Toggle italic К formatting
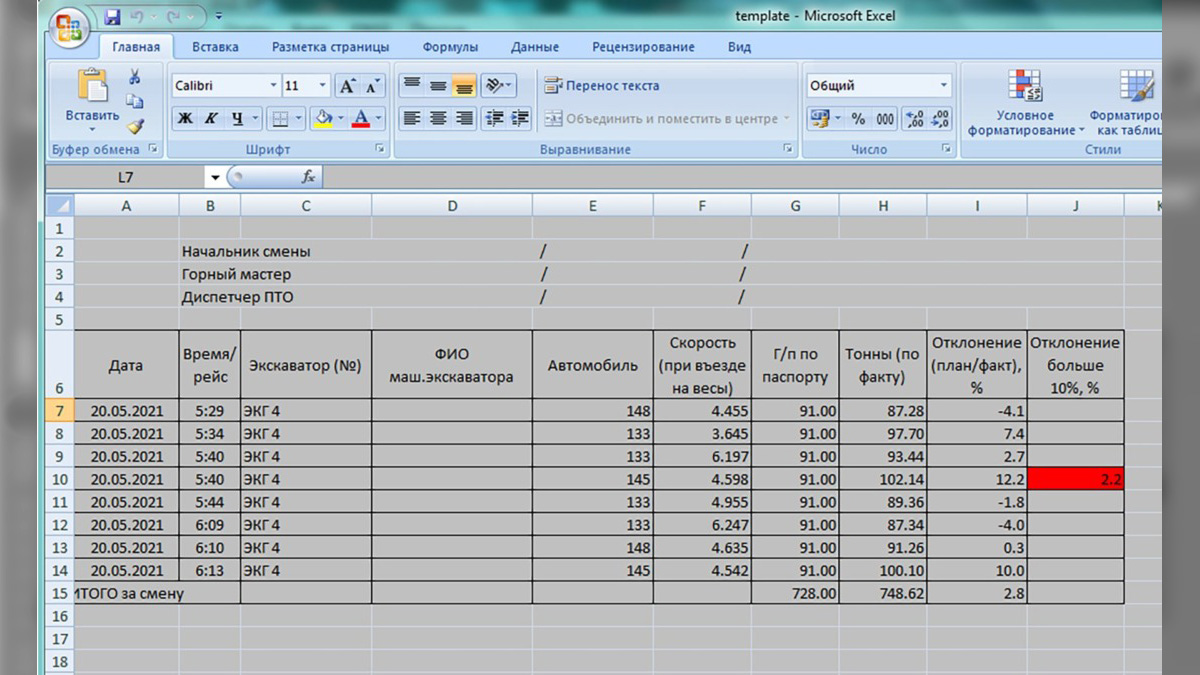Screen dimensions: 1200x675 (211, 119)
